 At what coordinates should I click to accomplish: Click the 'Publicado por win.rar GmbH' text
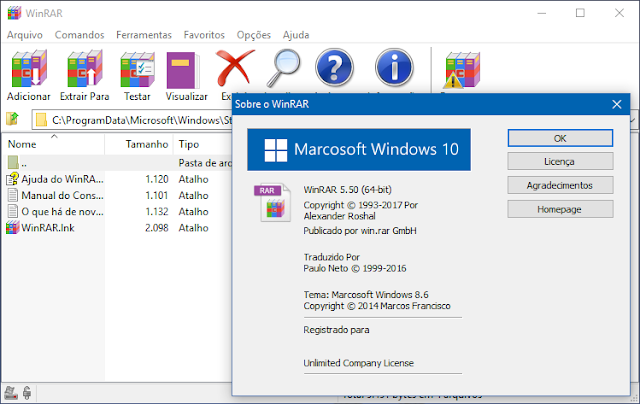click(360, 231)
